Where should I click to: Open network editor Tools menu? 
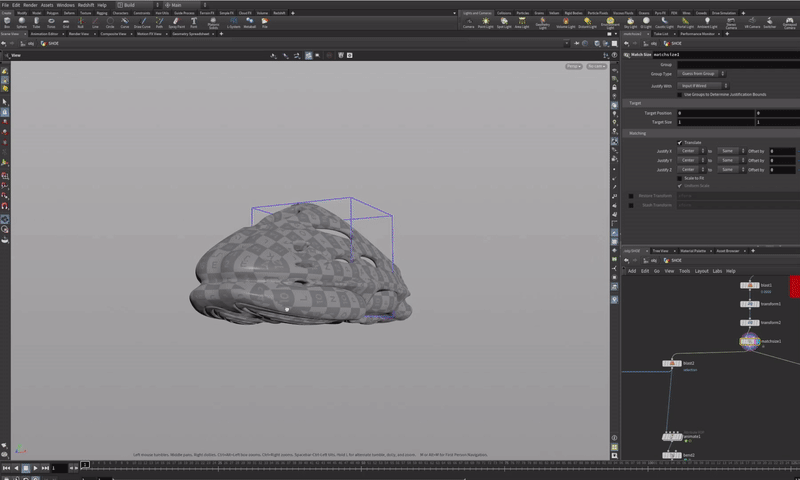(x=684, y=271)
